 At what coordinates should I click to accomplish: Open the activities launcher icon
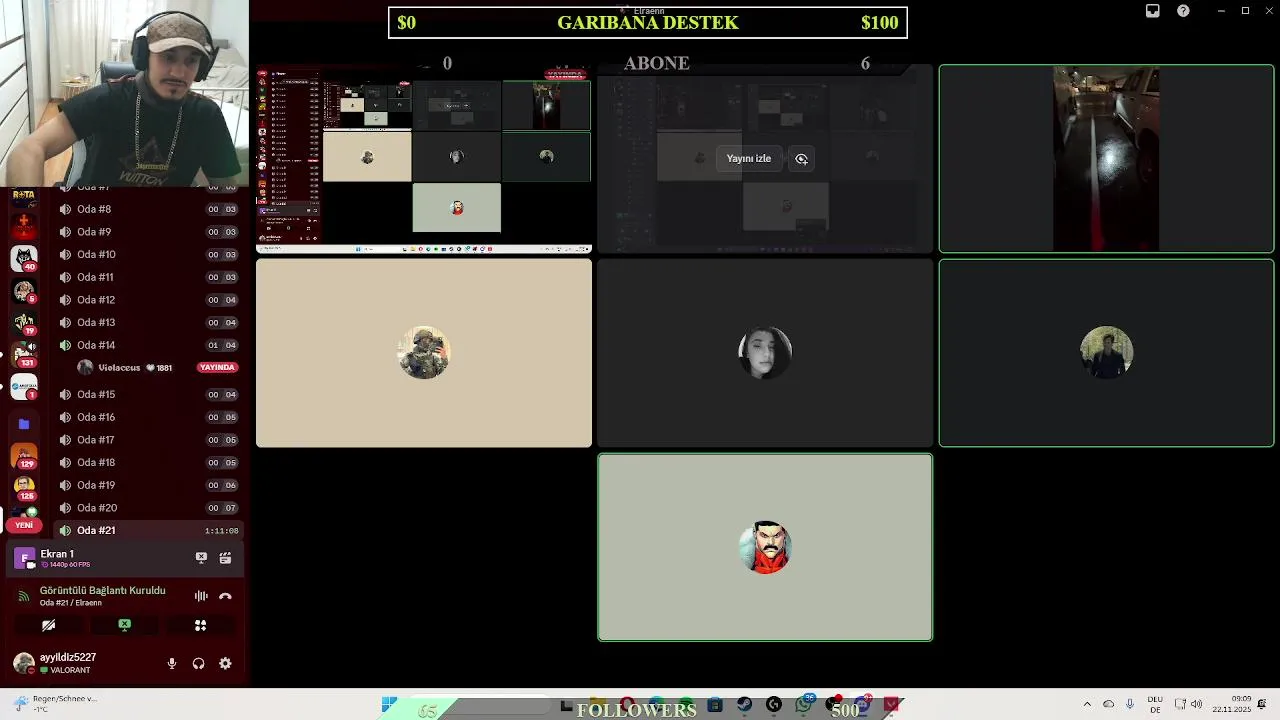point(200,625)
